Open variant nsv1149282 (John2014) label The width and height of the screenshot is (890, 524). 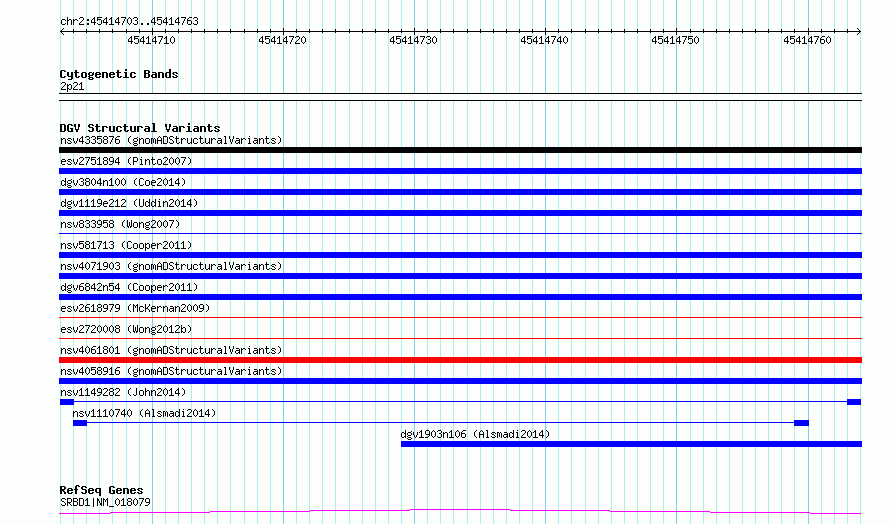coord(123,392)
